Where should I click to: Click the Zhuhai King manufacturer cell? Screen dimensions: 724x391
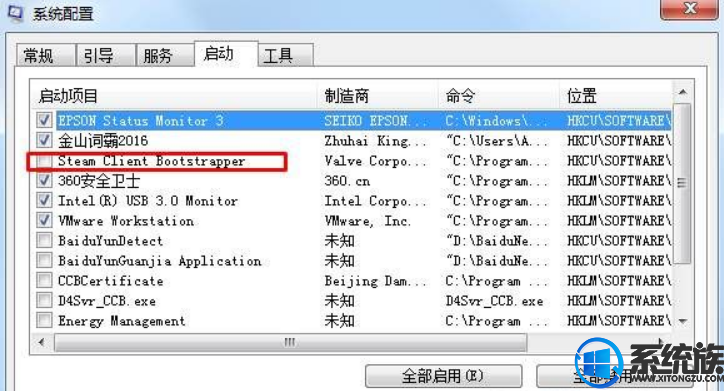tap(375, 140)
